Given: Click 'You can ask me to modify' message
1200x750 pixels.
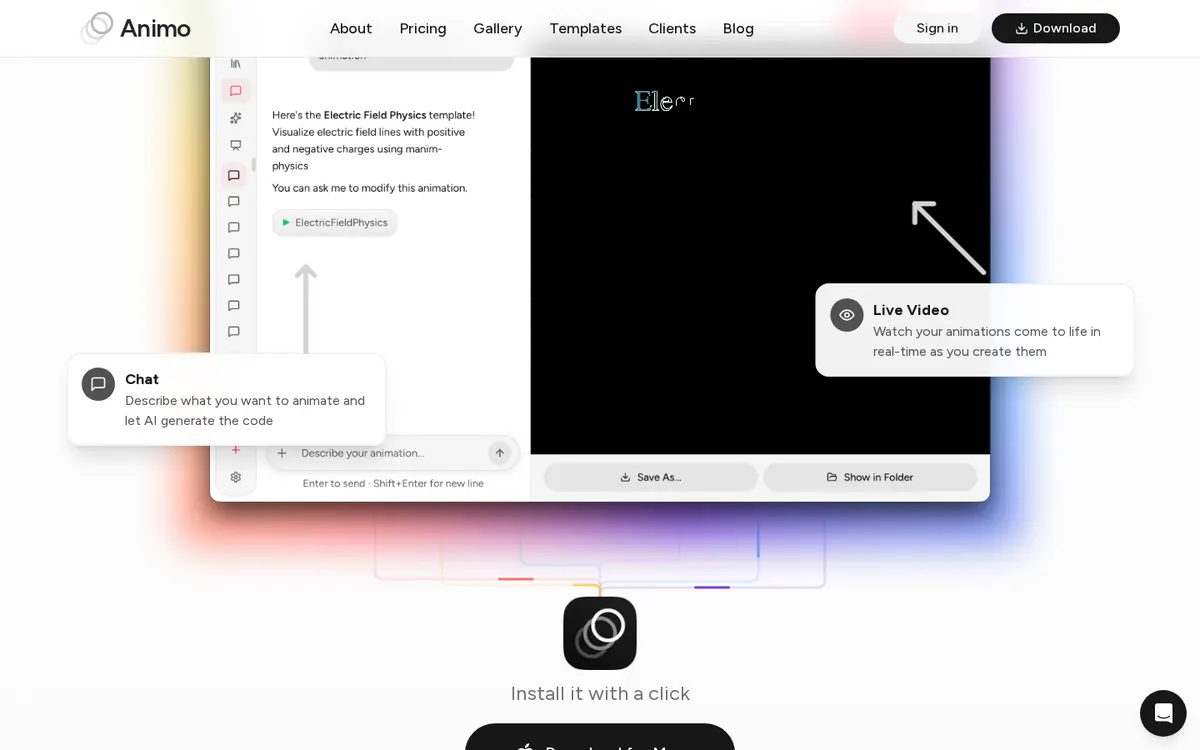Looking at the screenshot, I should [x=370, y=188].
